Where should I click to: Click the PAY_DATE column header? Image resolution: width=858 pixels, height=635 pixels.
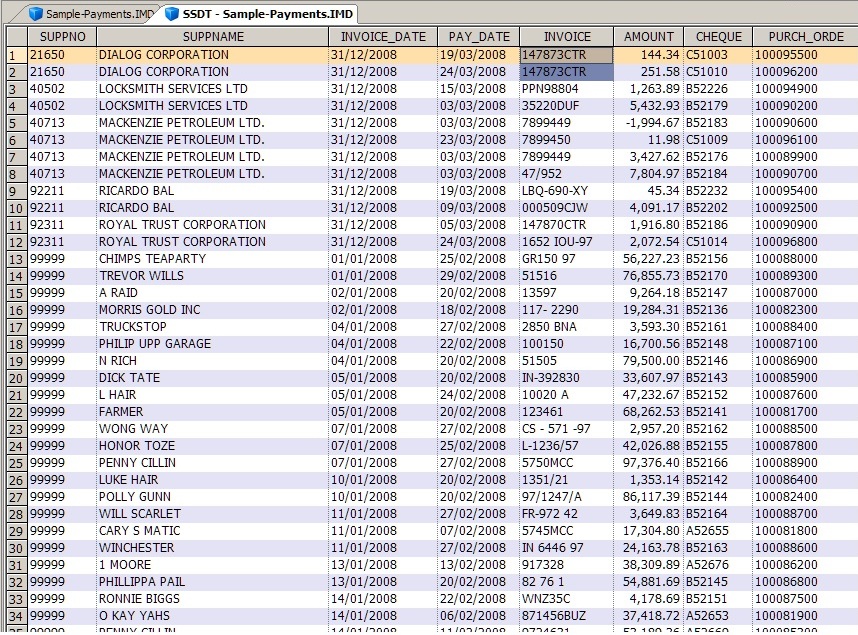477,37
